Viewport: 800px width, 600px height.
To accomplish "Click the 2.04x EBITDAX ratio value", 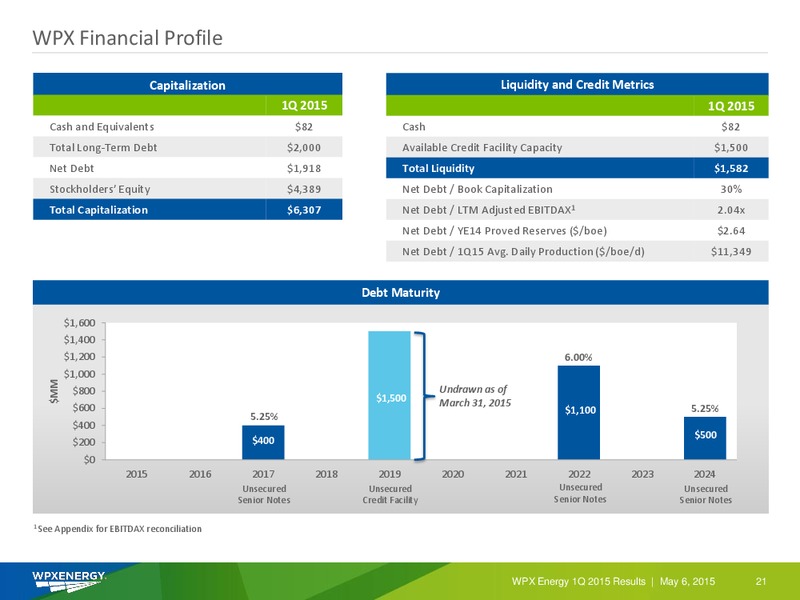I will point(731,210).
